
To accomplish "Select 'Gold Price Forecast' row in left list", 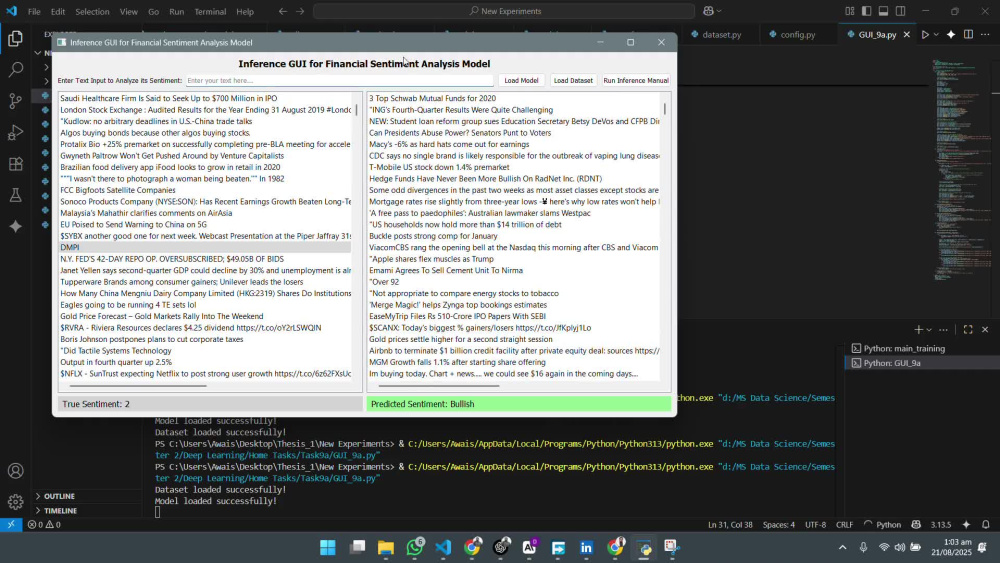I will coord(205,316).
